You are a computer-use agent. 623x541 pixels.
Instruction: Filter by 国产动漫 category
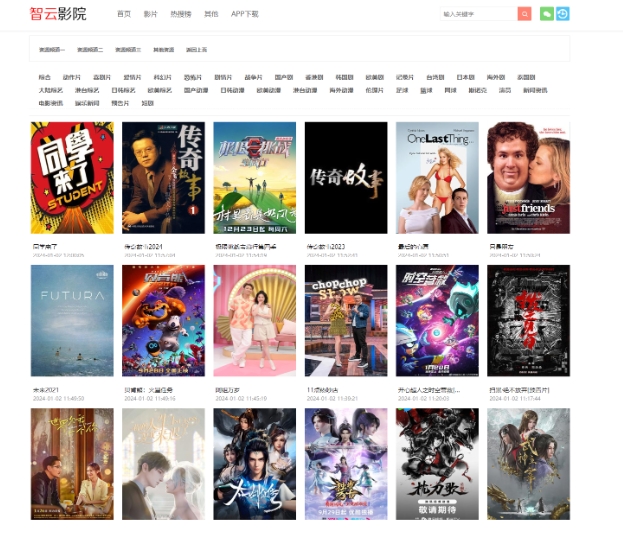[x=196, y=91]
